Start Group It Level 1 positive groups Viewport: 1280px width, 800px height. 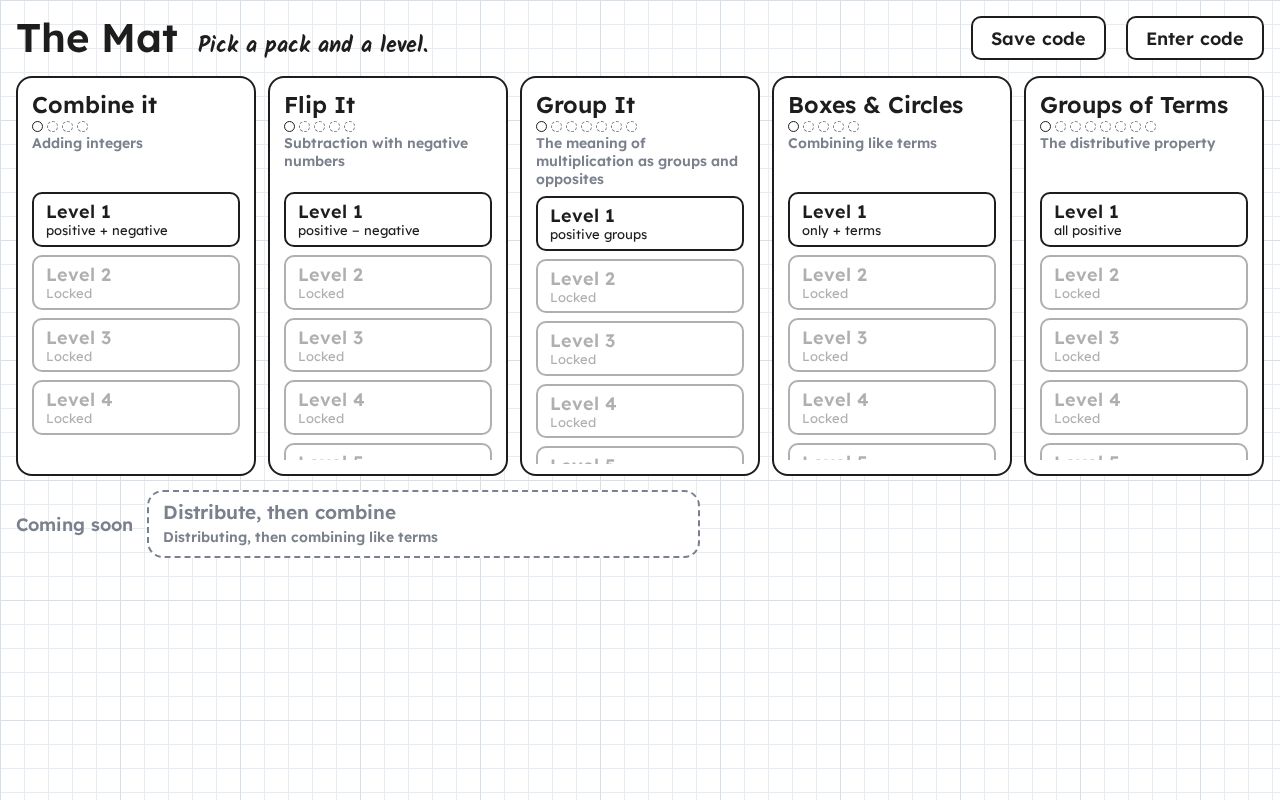[x=640, y=223]
